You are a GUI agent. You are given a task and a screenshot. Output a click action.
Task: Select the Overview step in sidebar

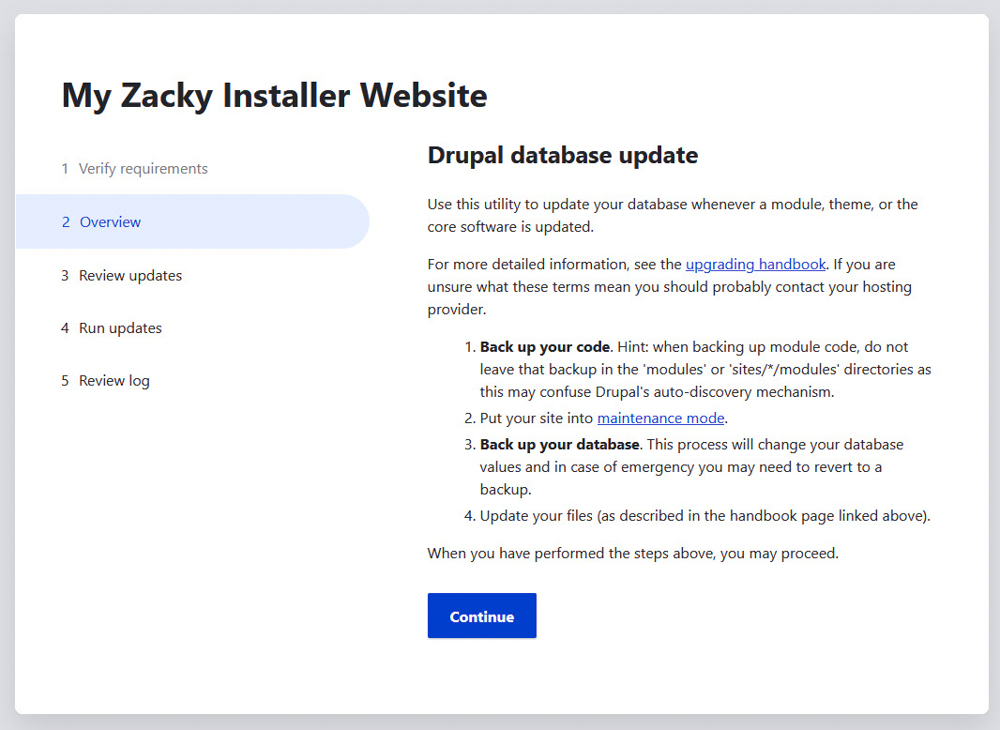(x=110, y=222)
